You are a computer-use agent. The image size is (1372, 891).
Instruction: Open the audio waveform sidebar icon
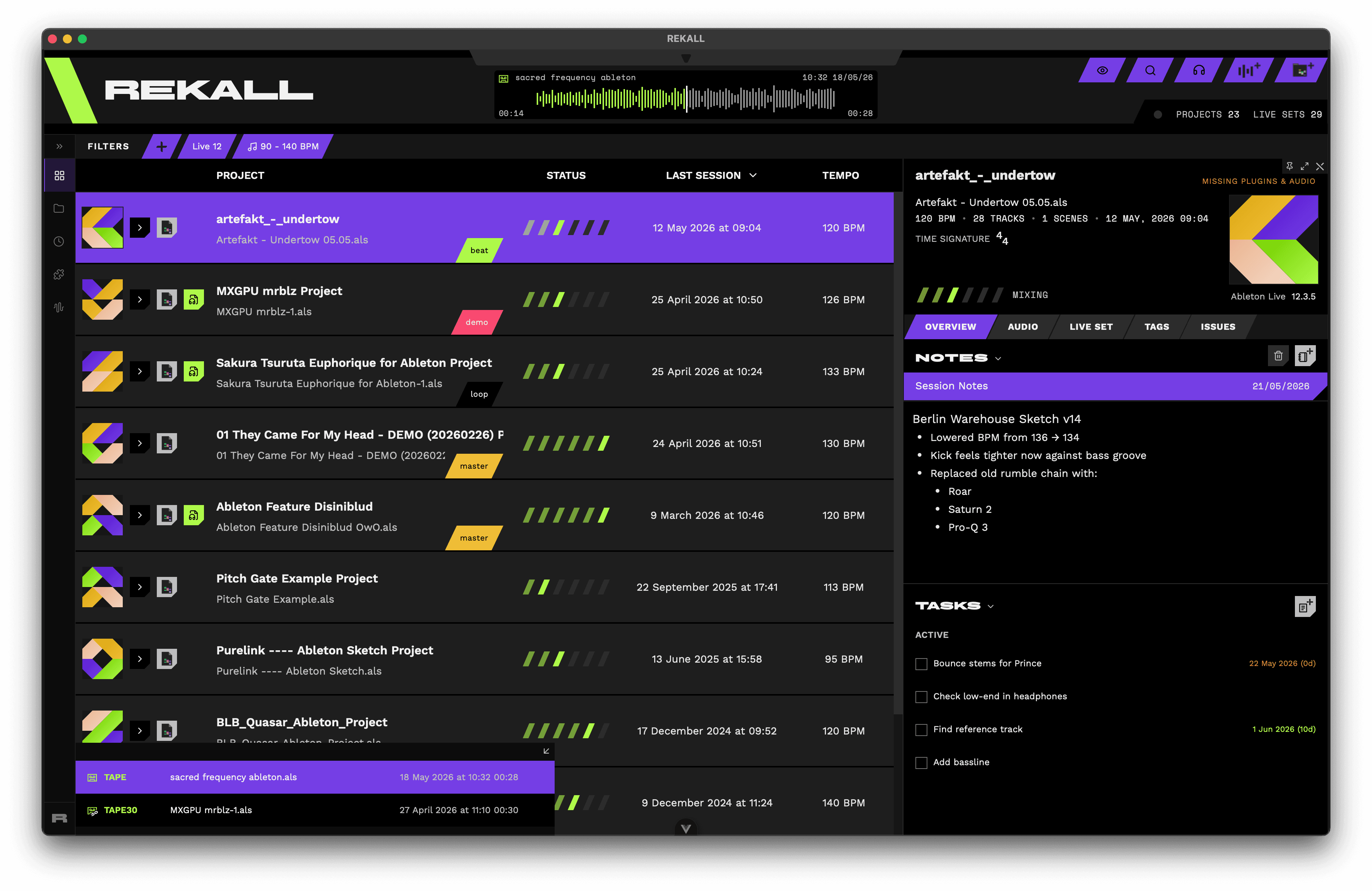click(x=59, y=307)
